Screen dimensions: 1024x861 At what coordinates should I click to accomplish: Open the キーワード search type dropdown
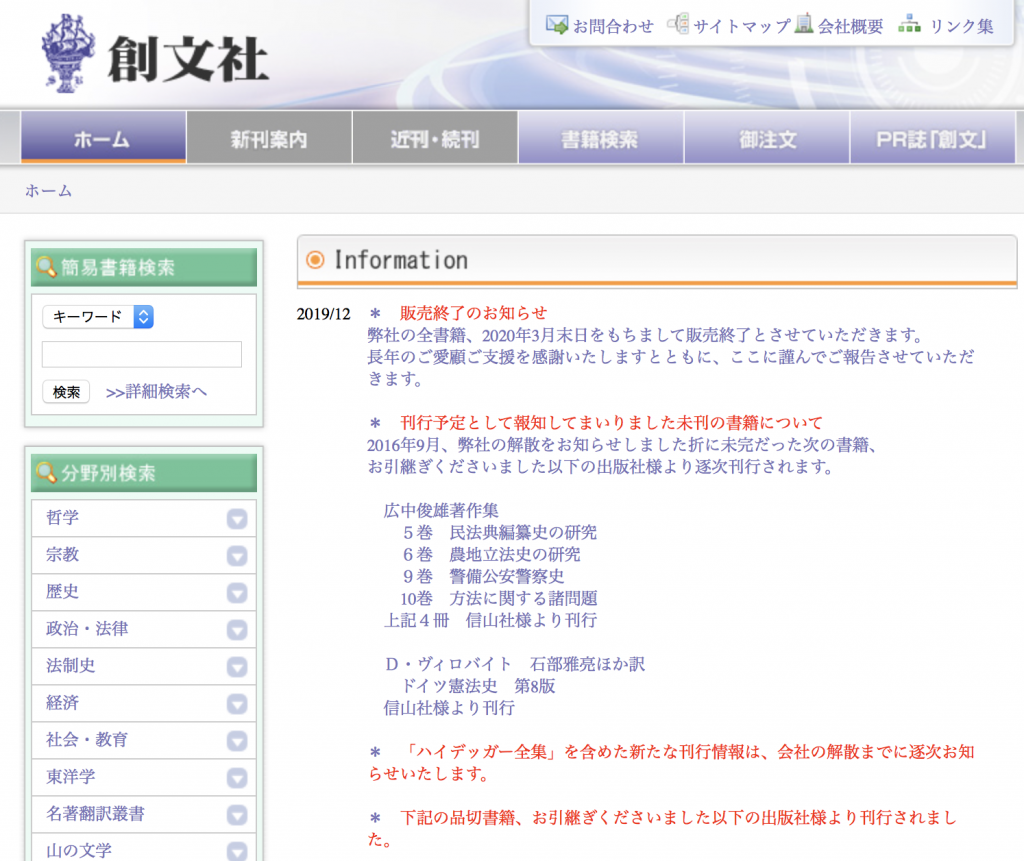98,317
